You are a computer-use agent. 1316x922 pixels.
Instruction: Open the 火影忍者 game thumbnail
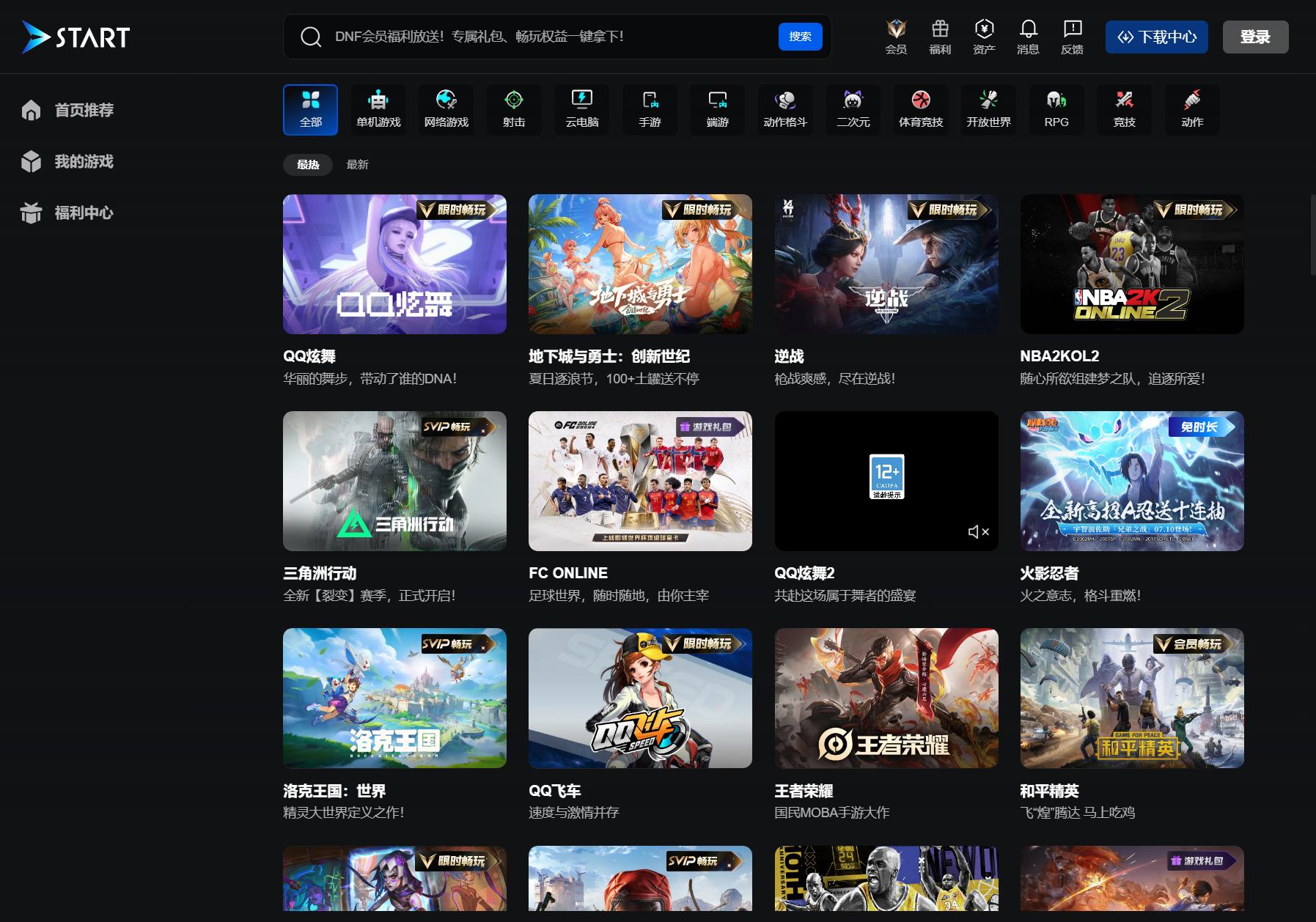tap(1132, 481)
